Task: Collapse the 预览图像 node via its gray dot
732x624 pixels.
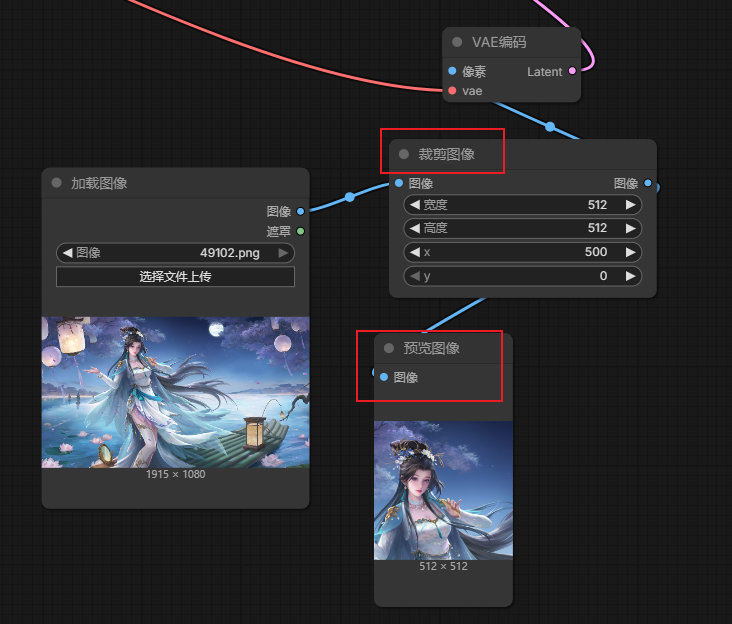Action: click(x=389, y=348)
